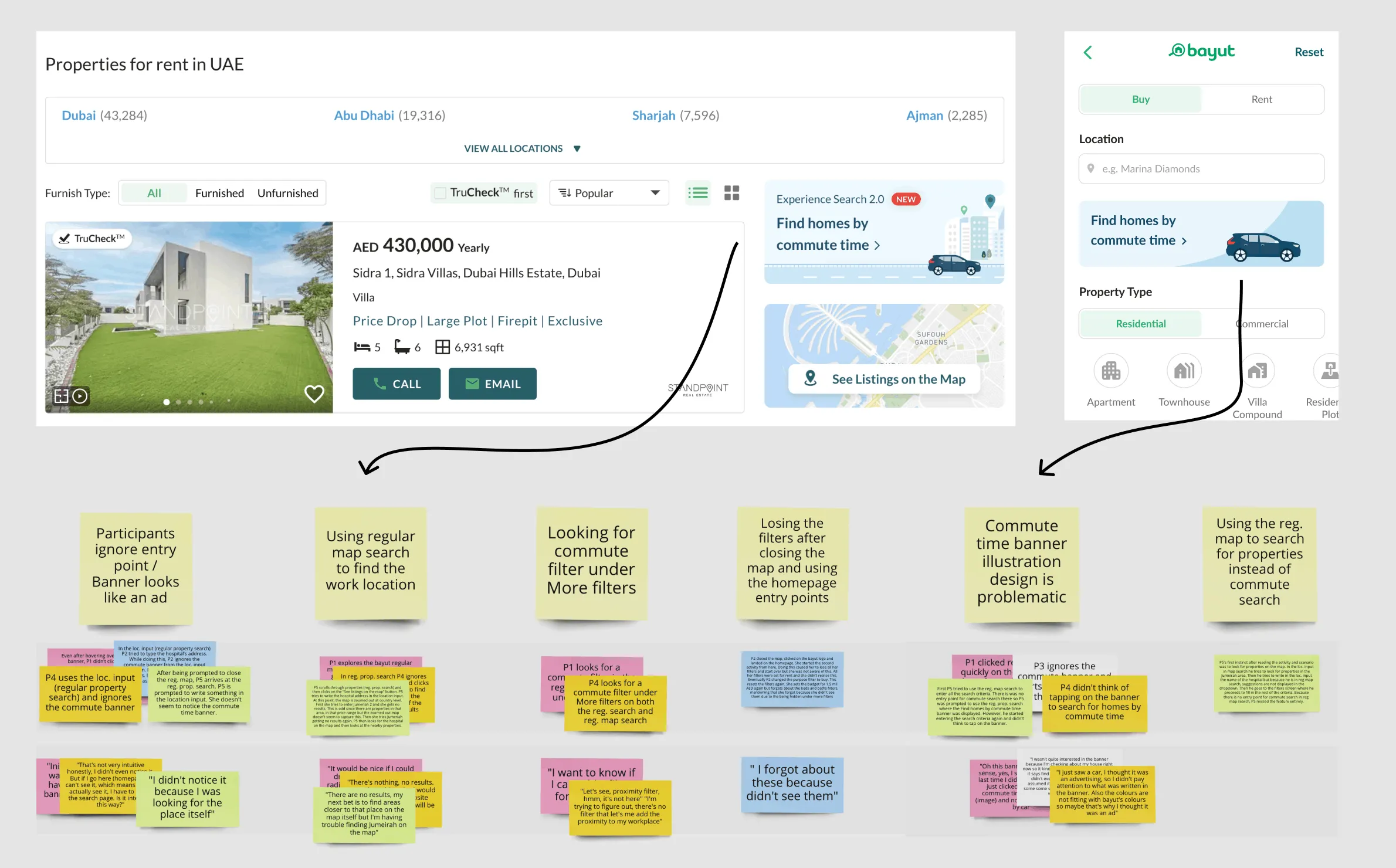Click the 6,931 sqft area value

tap(479, 347)
